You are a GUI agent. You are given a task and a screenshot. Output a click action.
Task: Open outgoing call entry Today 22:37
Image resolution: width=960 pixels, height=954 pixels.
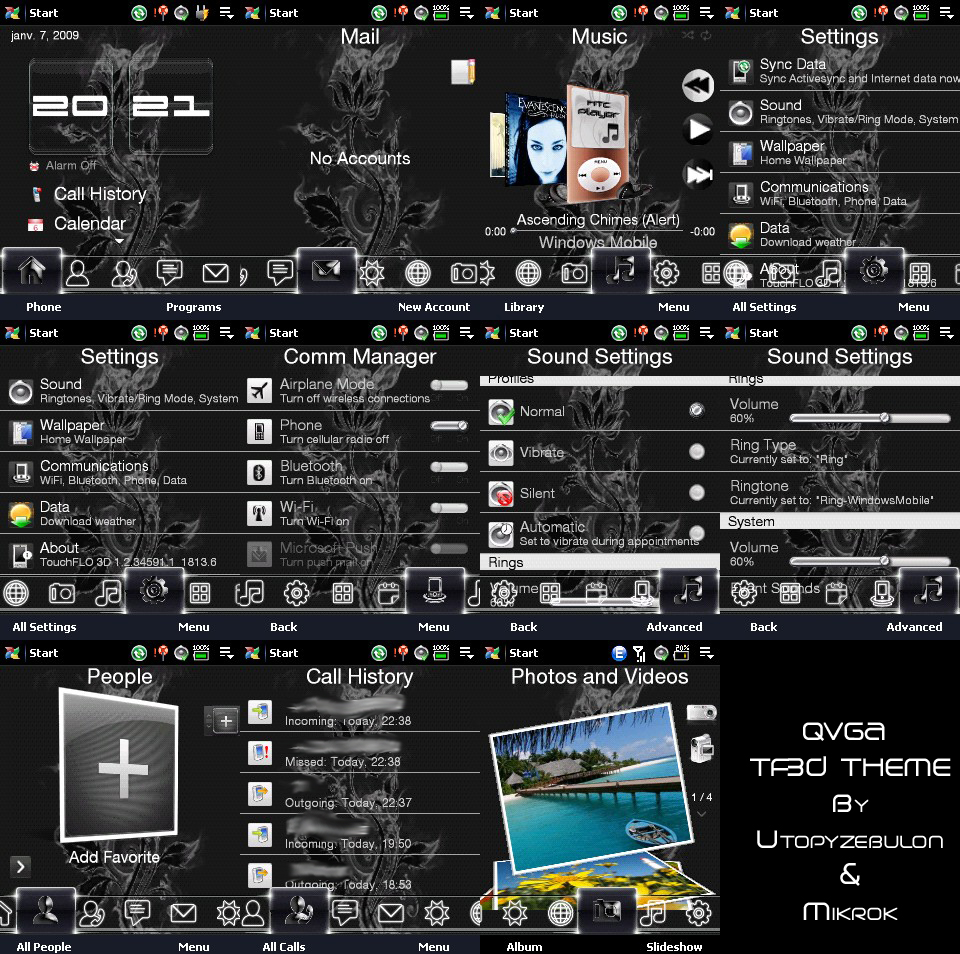360,794
